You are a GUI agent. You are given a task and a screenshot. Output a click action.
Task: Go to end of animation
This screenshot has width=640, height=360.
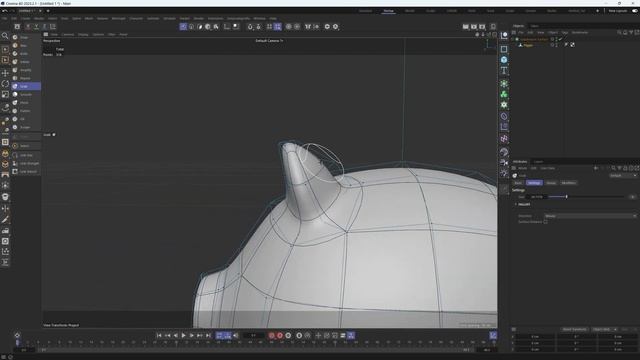tap(208, 335)
